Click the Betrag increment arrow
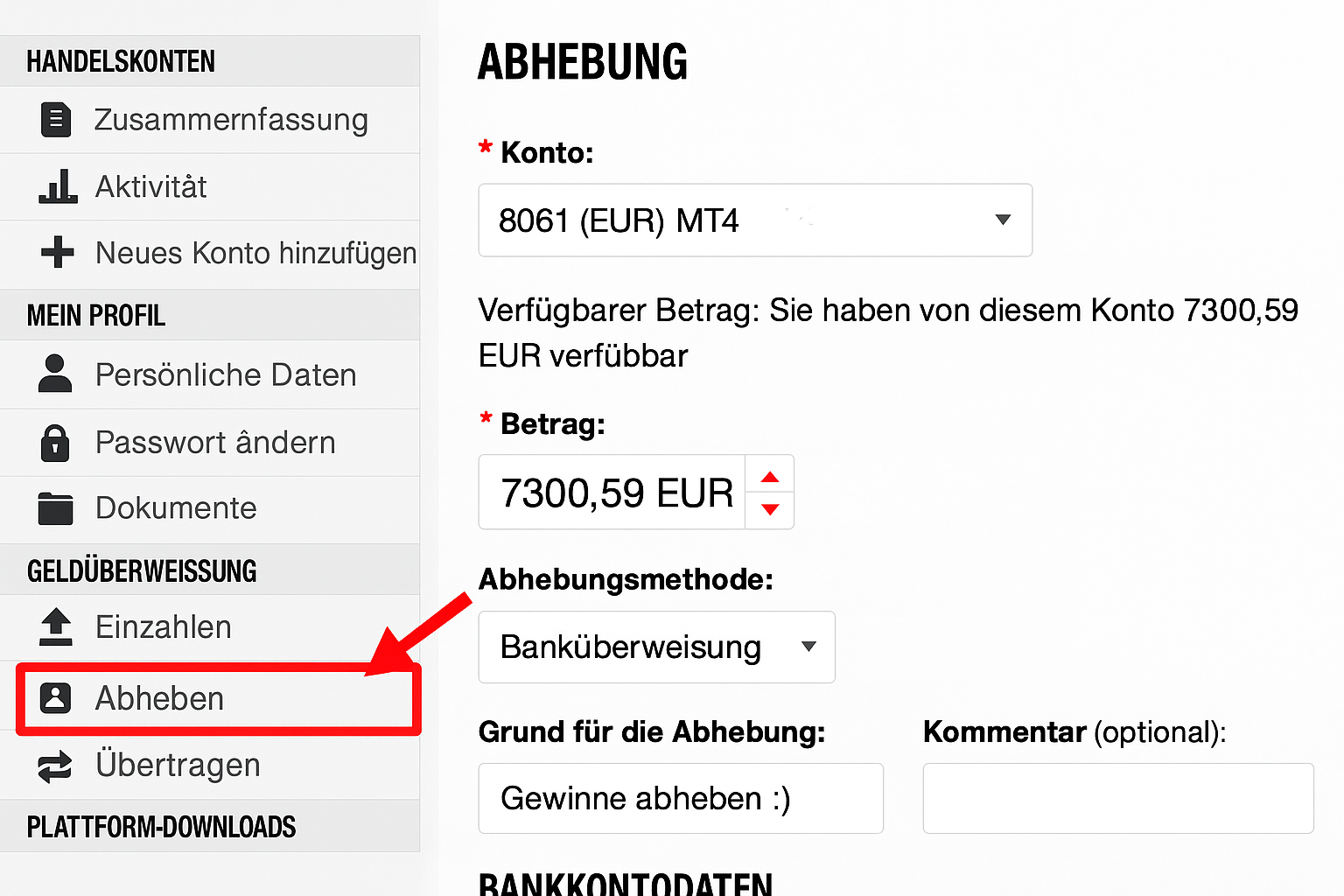This screenshot has width=1344, height=896. coord(769,475)
